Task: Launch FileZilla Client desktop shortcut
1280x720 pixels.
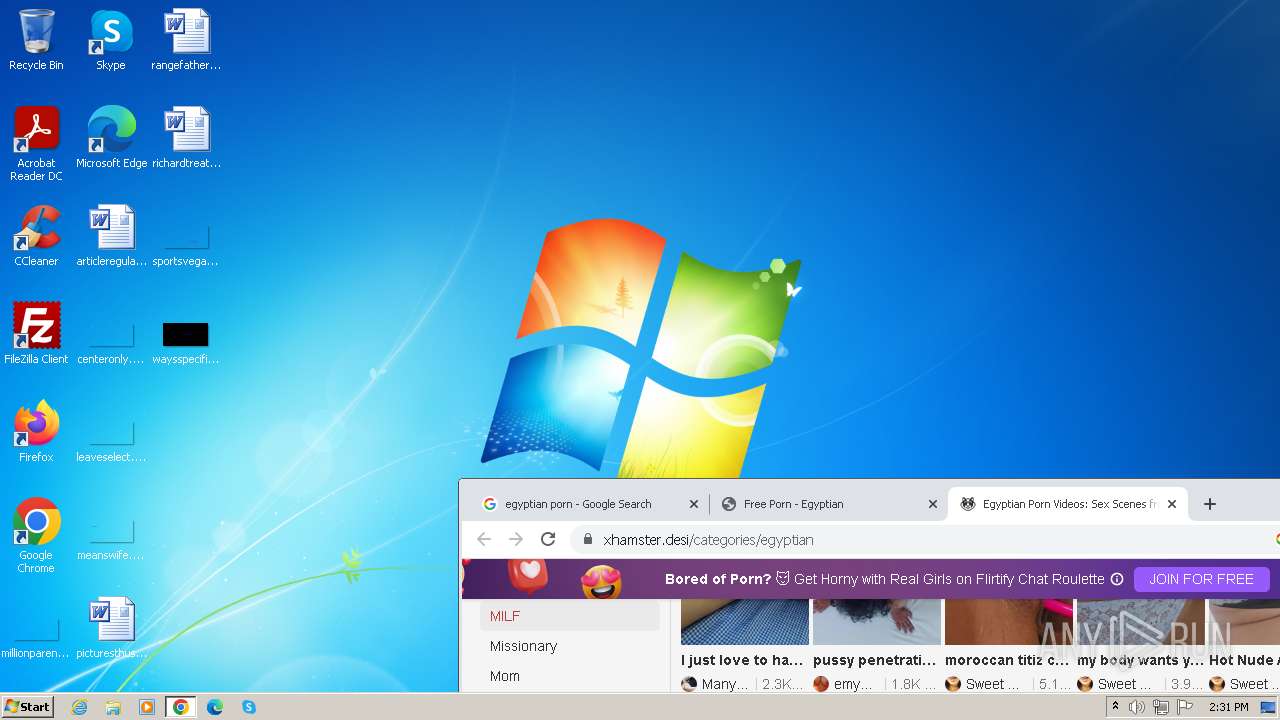Action: [x=36, y=334]
